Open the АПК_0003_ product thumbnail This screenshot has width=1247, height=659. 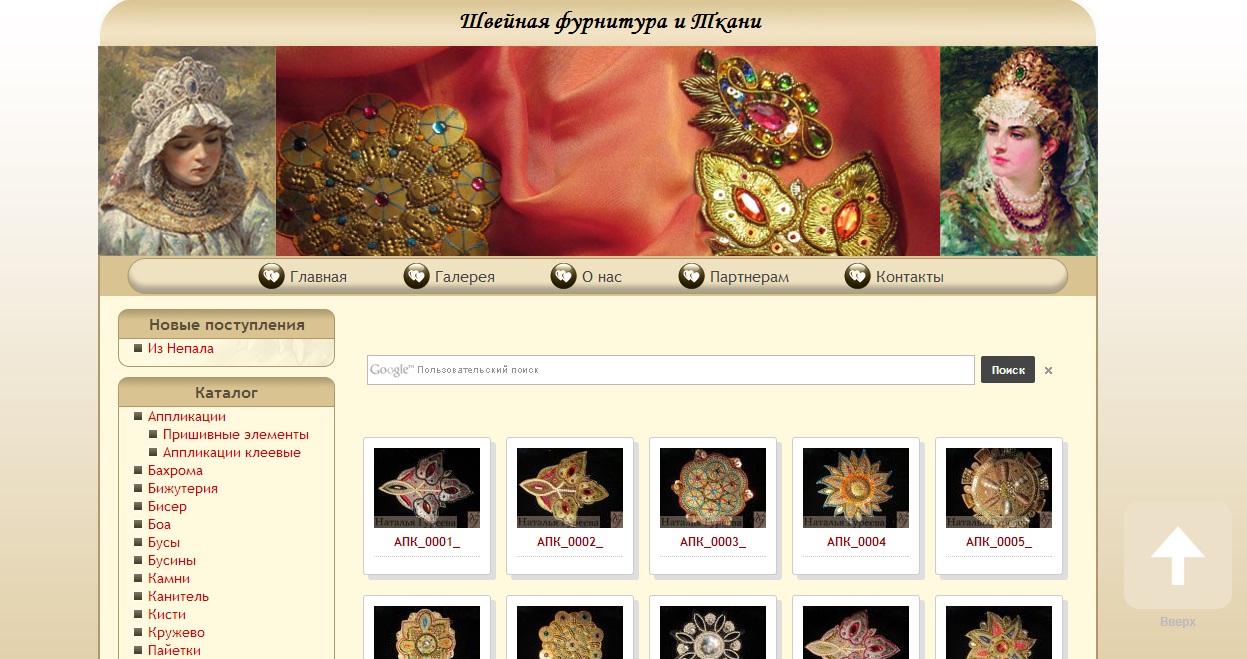click(x=713, y=488)
